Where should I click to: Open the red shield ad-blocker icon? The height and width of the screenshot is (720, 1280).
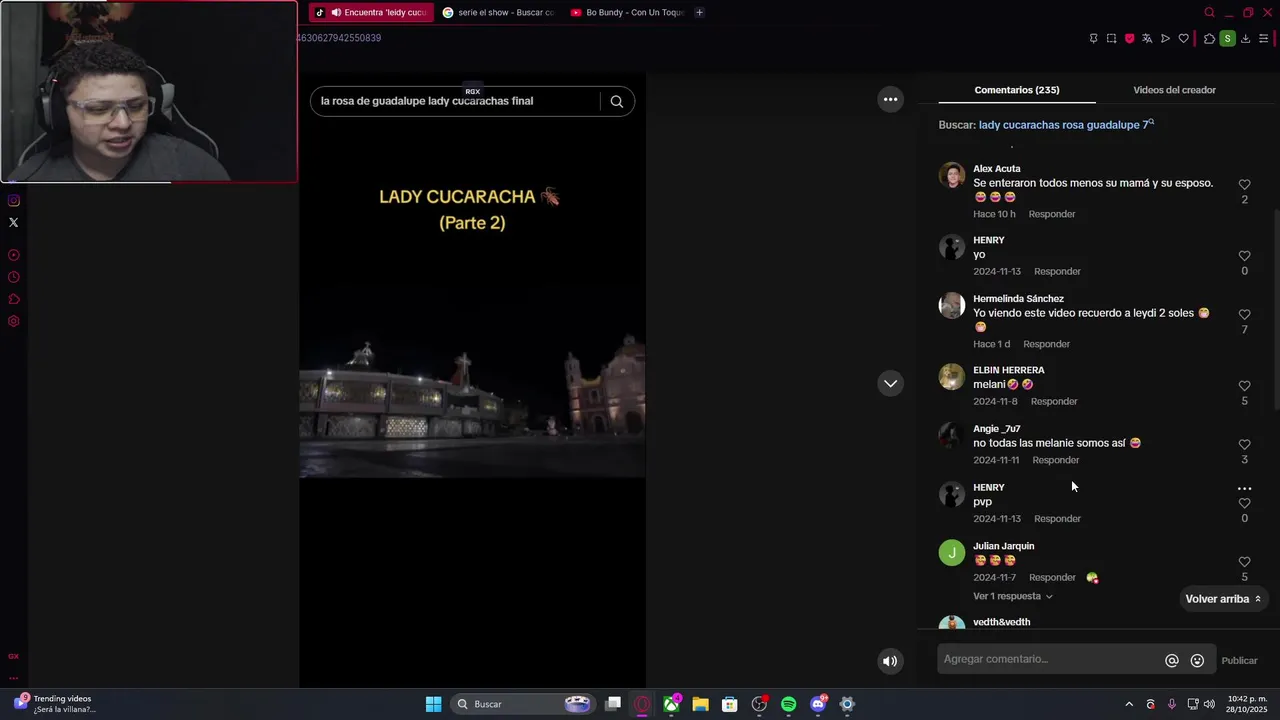(x=1129, y=38)
